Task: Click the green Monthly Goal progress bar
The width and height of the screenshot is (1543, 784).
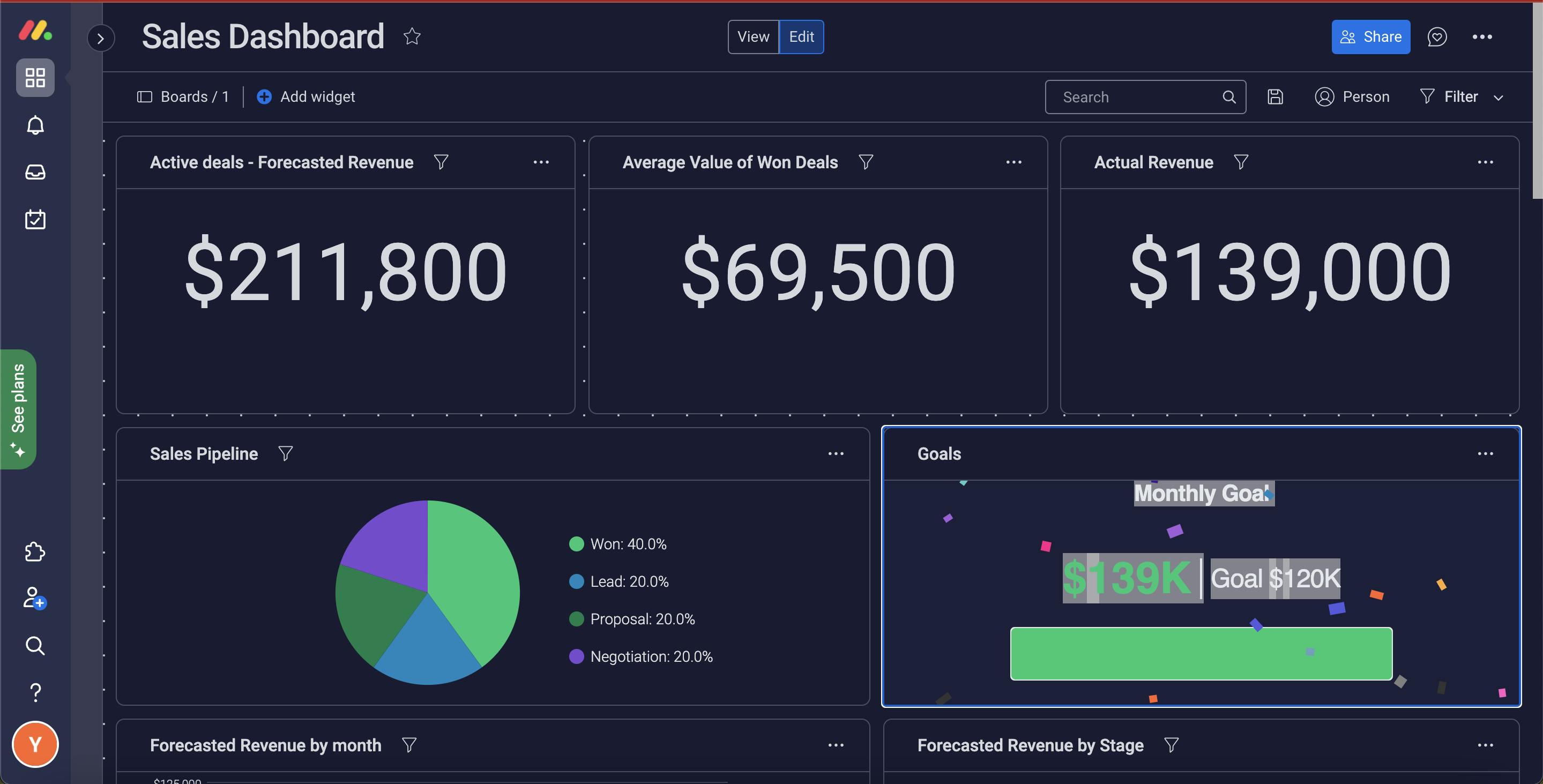Action: 1201,653
